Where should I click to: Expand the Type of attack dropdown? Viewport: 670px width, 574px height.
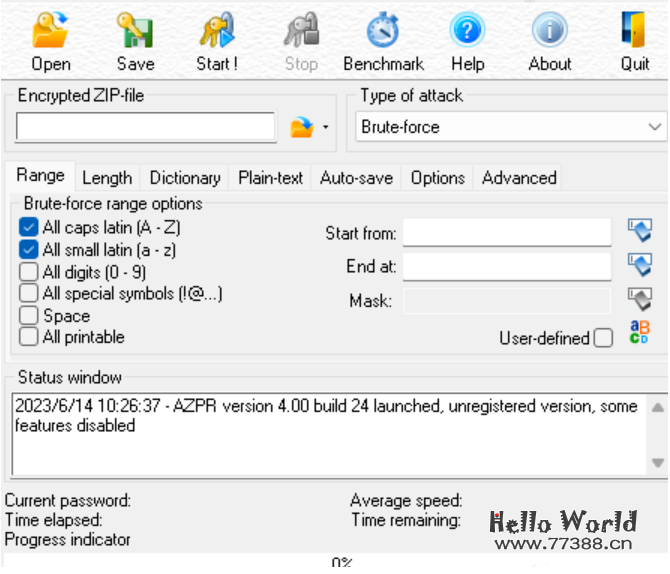[x=655, y=127]
